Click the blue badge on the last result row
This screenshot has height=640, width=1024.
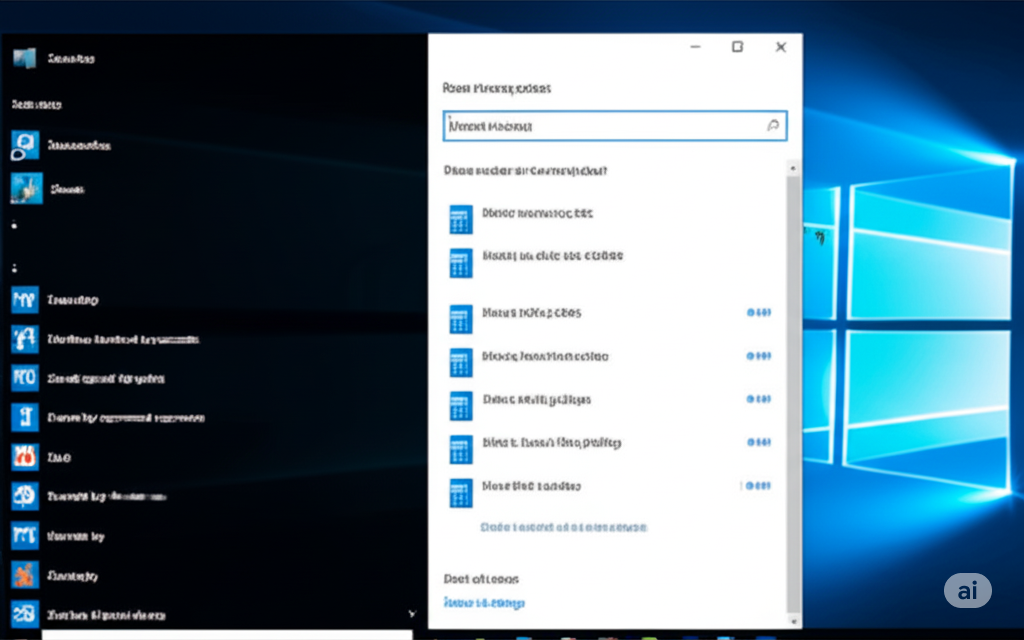[x=759, y=486]
